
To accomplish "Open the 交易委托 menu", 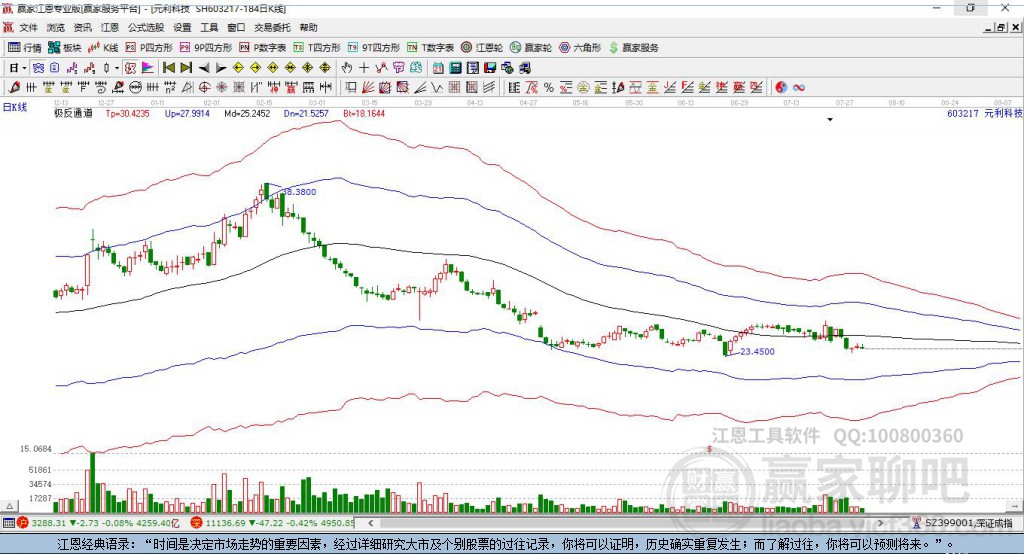I will (272, 27).
